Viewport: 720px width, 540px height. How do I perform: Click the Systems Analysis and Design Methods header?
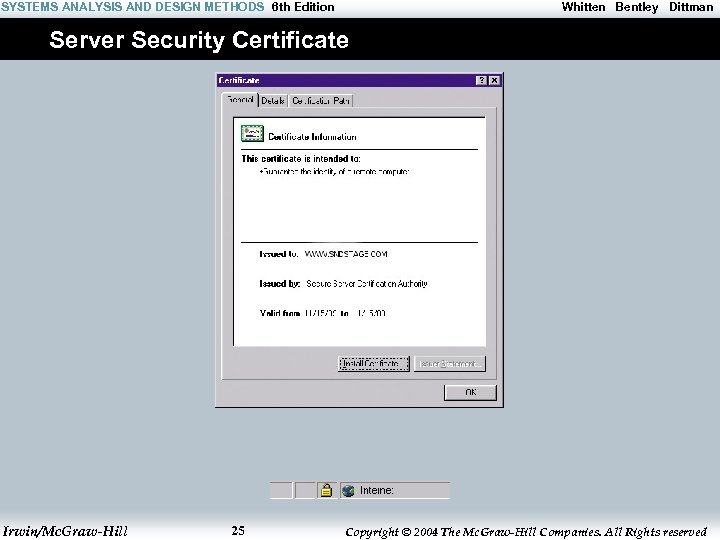click(133, 7)
